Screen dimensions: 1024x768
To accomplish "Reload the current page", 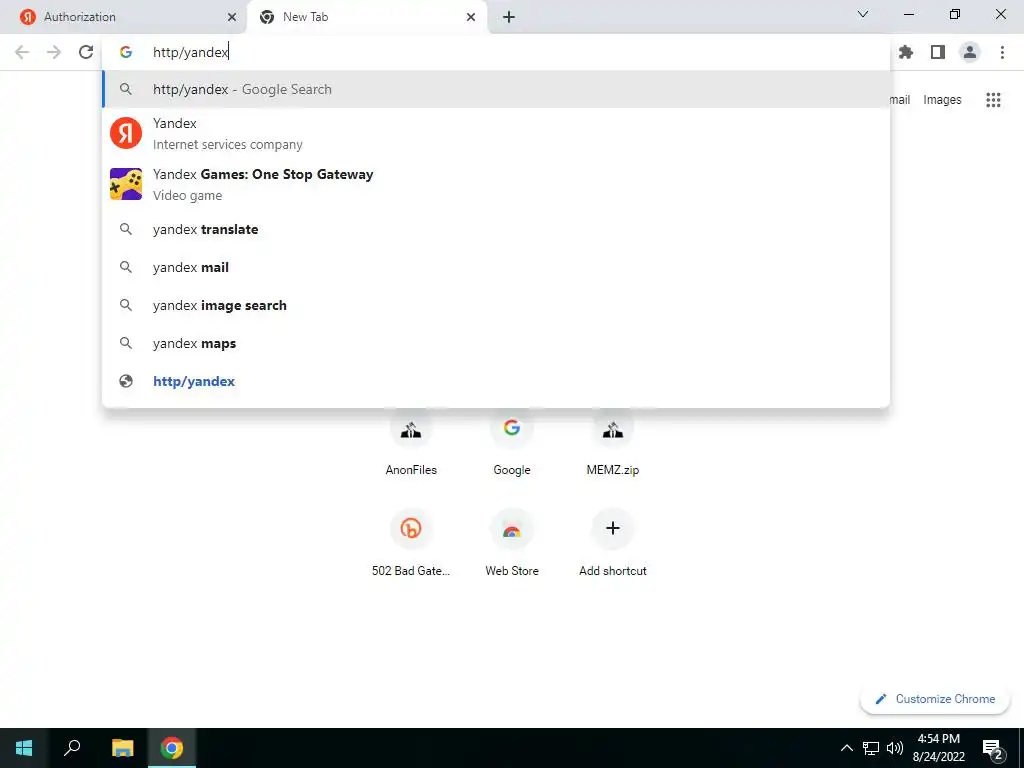I will tap(86, 52).
